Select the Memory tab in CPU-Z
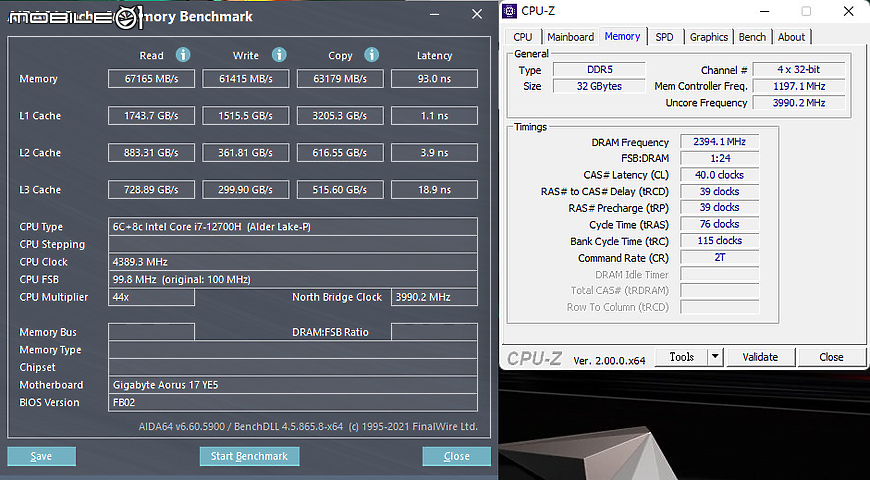 coord(623,36)
